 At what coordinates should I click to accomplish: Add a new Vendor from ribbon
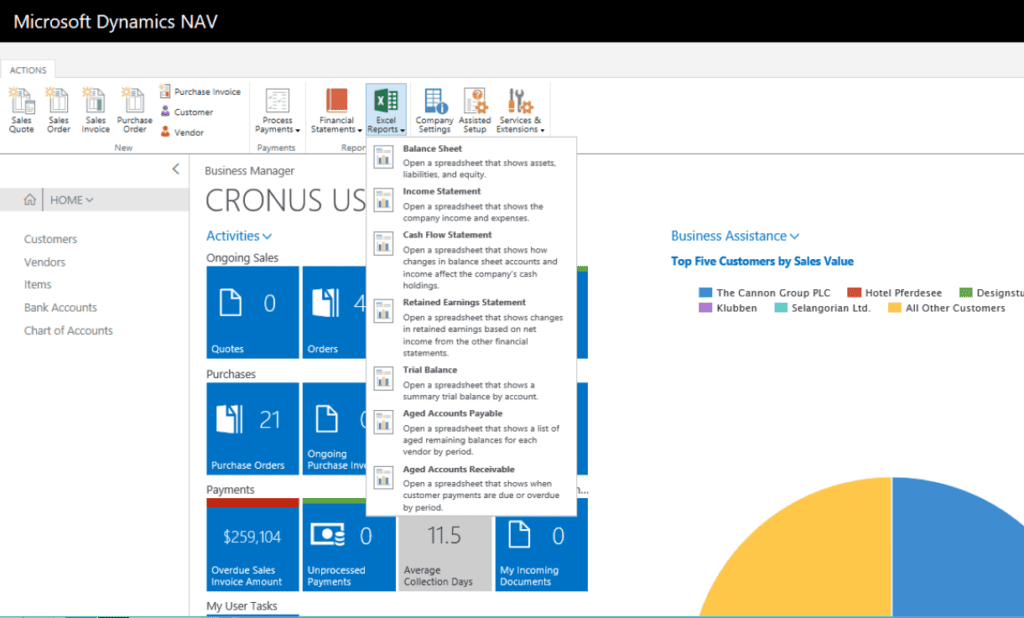coord(183,132)
